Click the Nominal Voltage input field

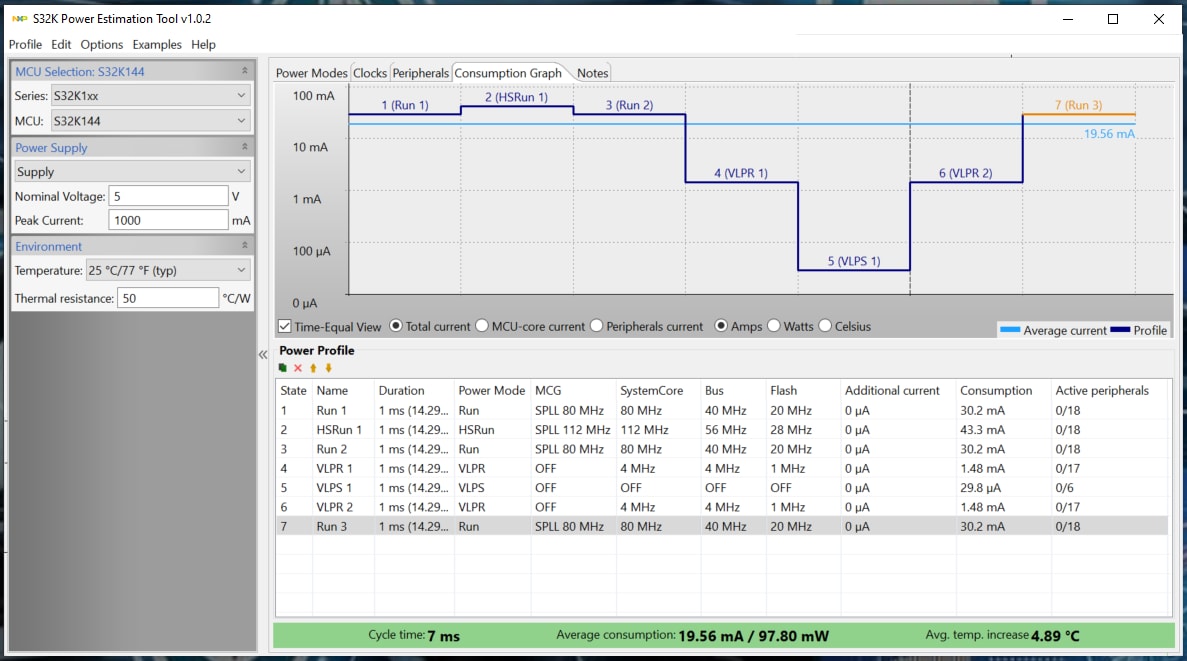[x=168, y=196]
